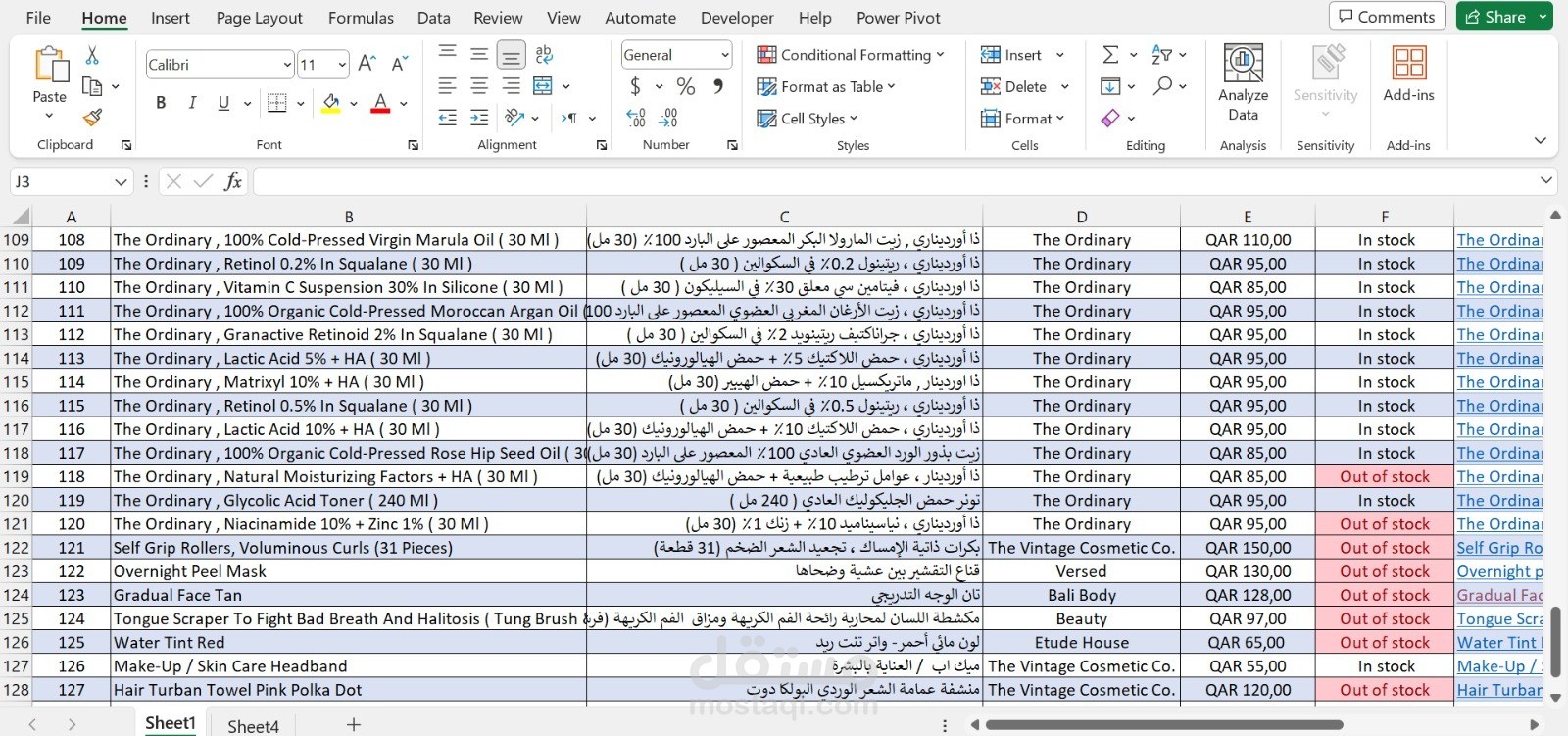Open Analyze Data
The height and width of the screenshot is (736, 1568).
click(x=1243, y=82)
